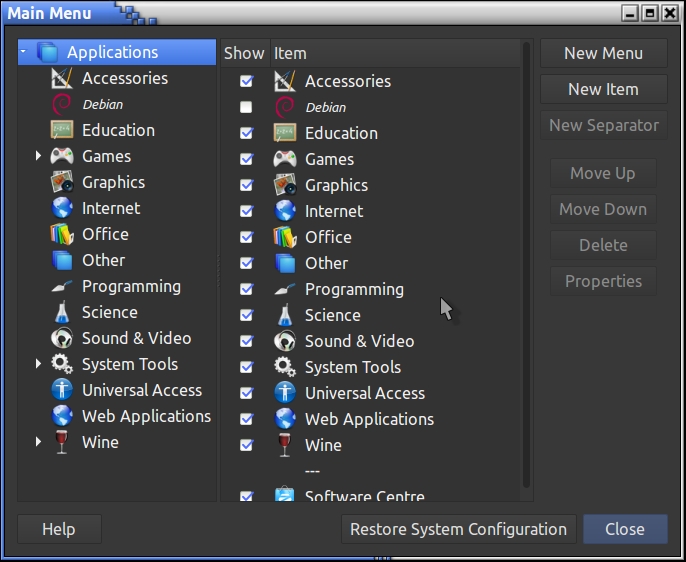Screen dimensions: 686x562
Task: Click the Internet globe icon in Item list
Action: pyautogui.click(x=285, y=211)
